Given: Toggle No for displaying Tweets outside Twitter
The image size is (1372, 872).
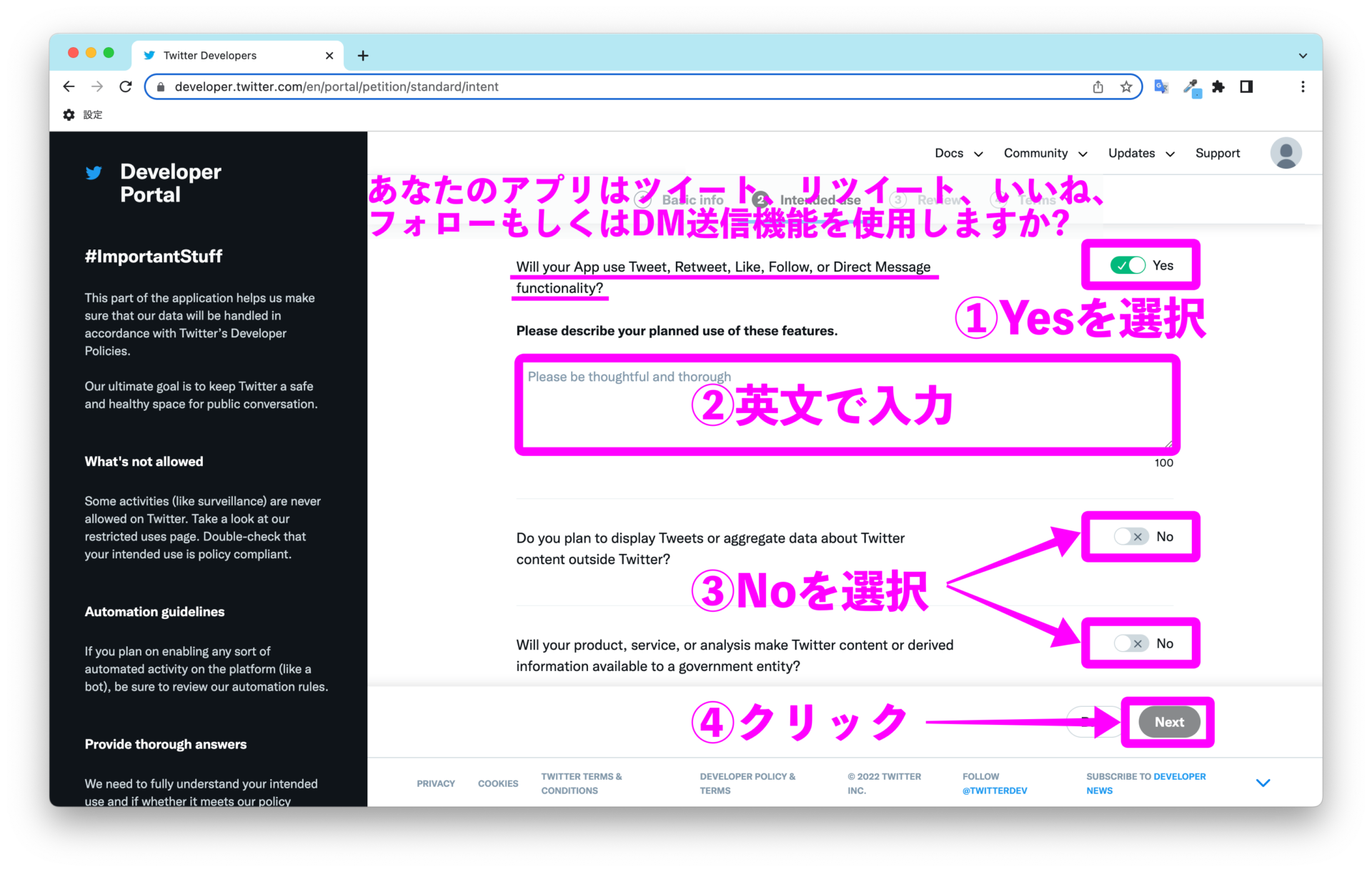Looking at the screenshot, I should 1130,536.
